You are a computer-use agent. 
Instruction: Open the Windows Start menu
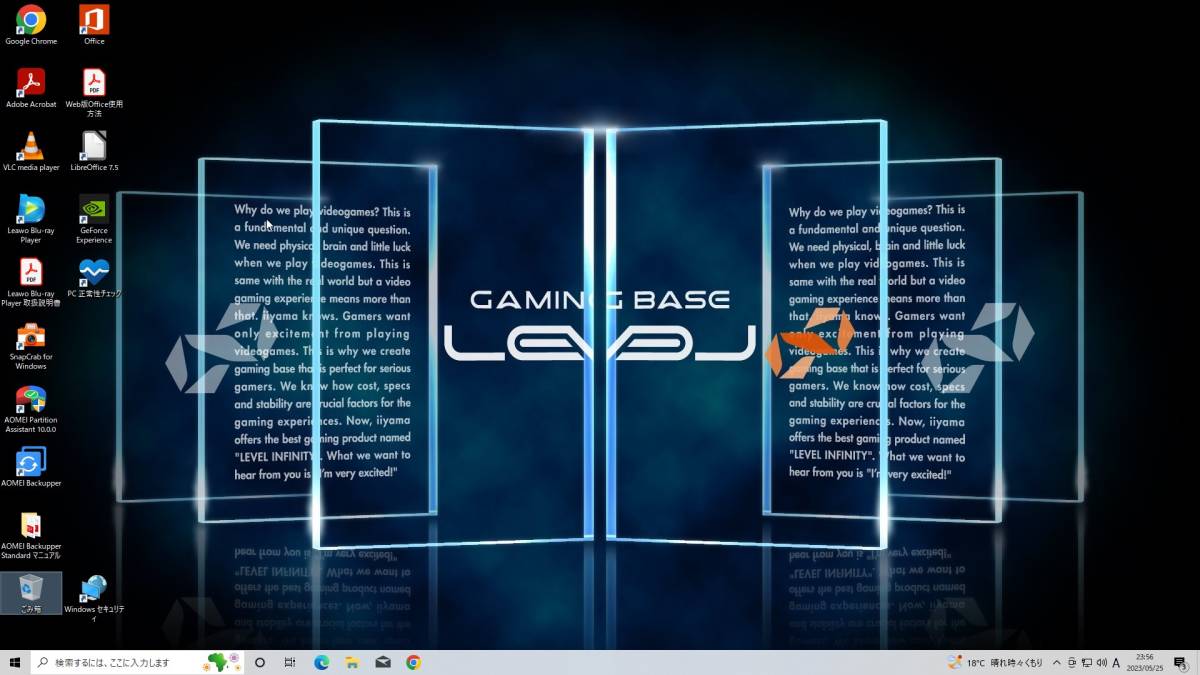point(15,662)
